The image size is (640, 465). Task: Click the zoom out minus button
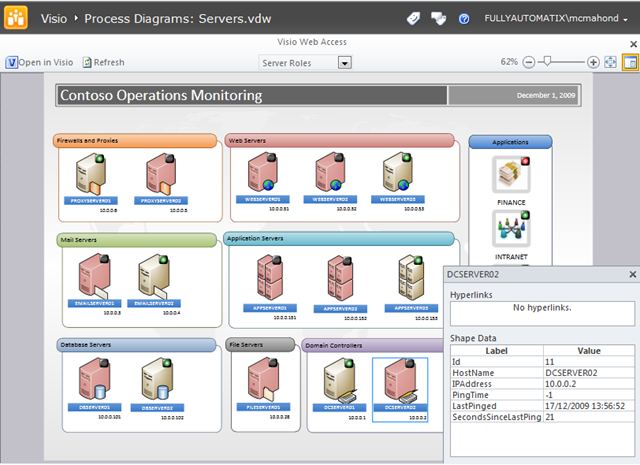tap(529, 62)
